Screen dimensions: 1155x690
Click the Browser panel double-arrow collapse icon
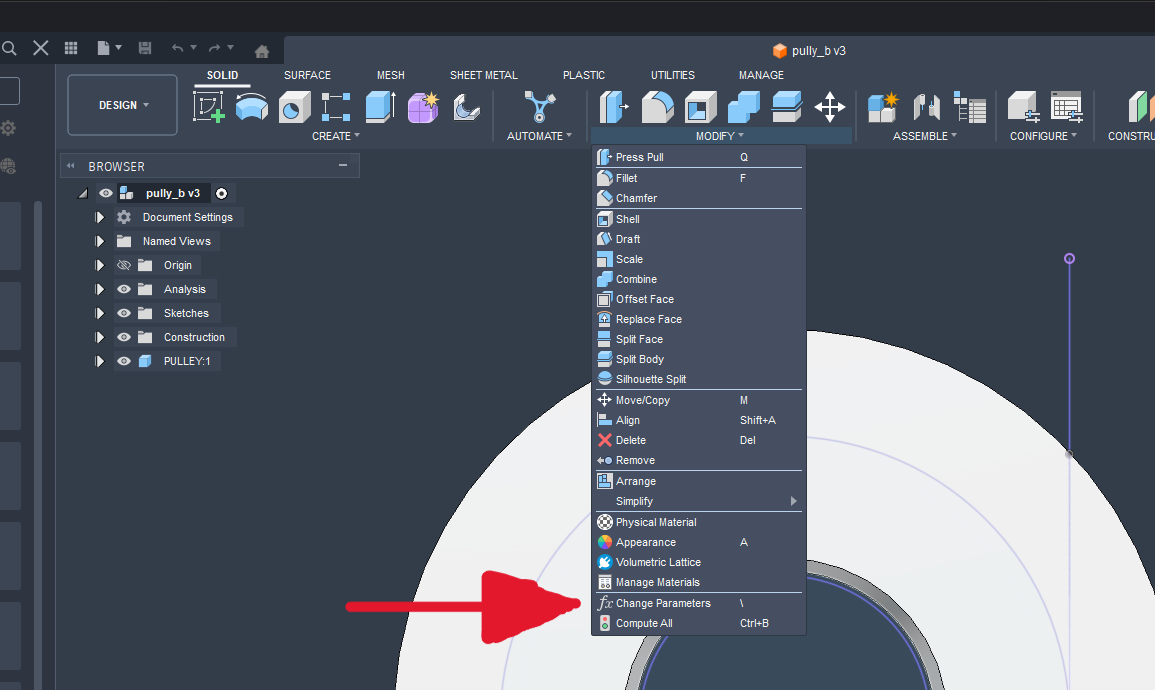[71, 166]
